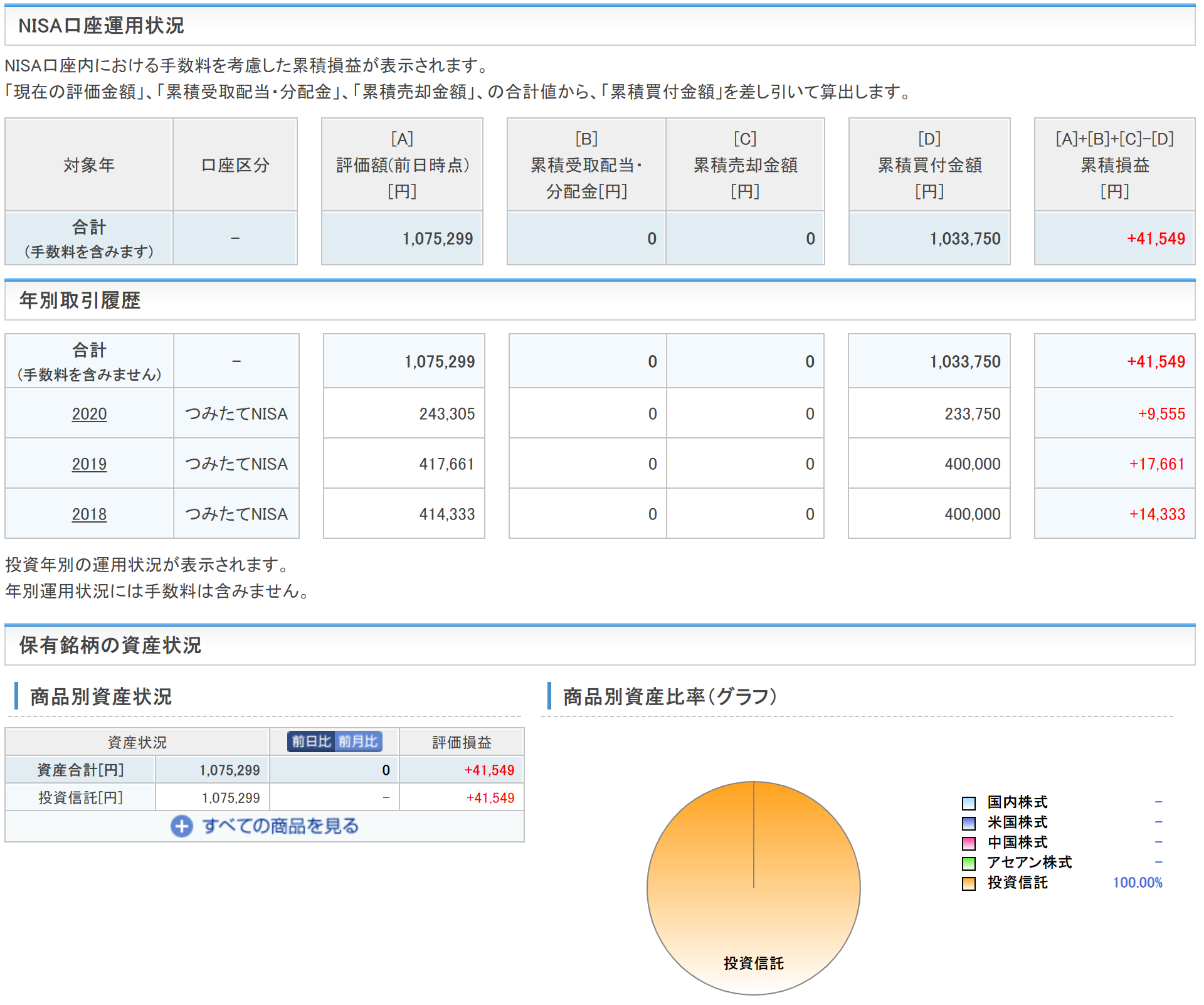
Task: Click the blue plus circle icon
Action: pyautogui.click(x=182, y=826)
